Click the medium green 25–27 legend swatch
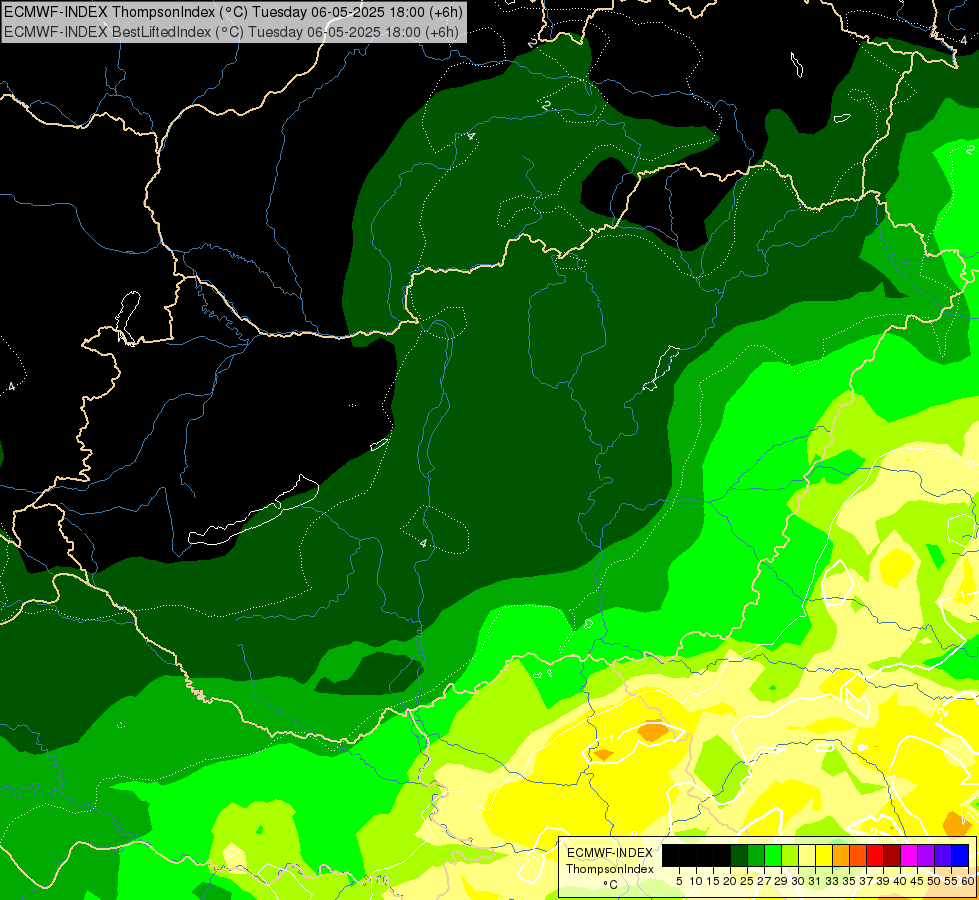The height and width of the screenshot is (900, 979). point(755,855)
